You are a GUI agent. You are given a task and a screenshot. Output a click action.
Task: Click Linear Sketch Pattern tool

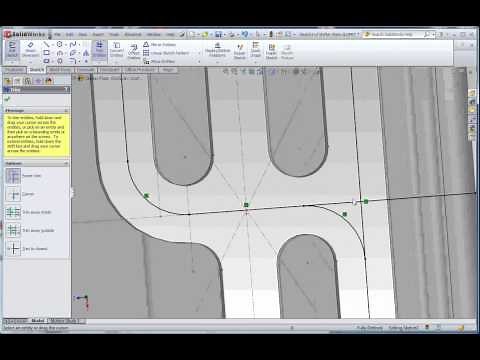click(166, 53)
